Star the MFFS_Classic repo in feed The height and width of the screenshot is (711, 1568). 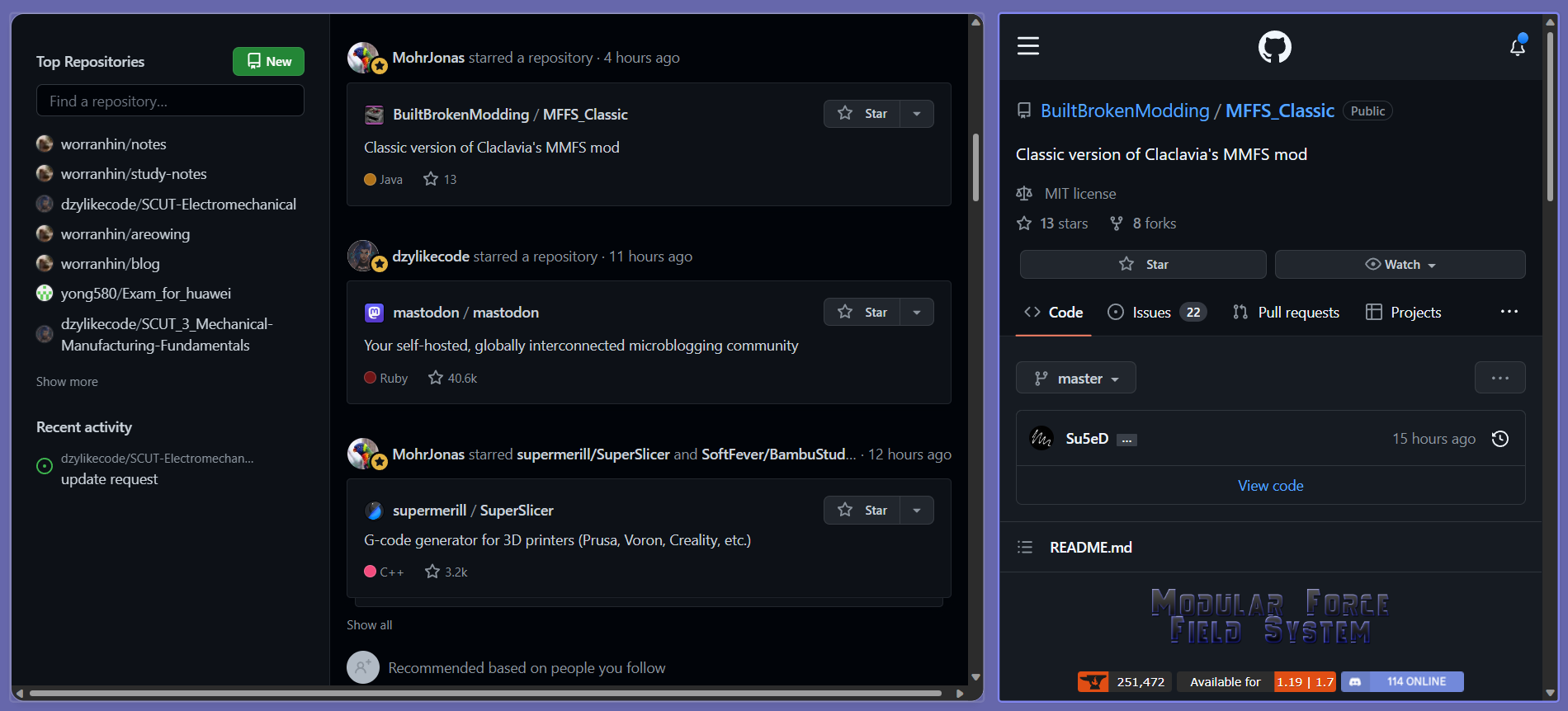click(862, 114)
